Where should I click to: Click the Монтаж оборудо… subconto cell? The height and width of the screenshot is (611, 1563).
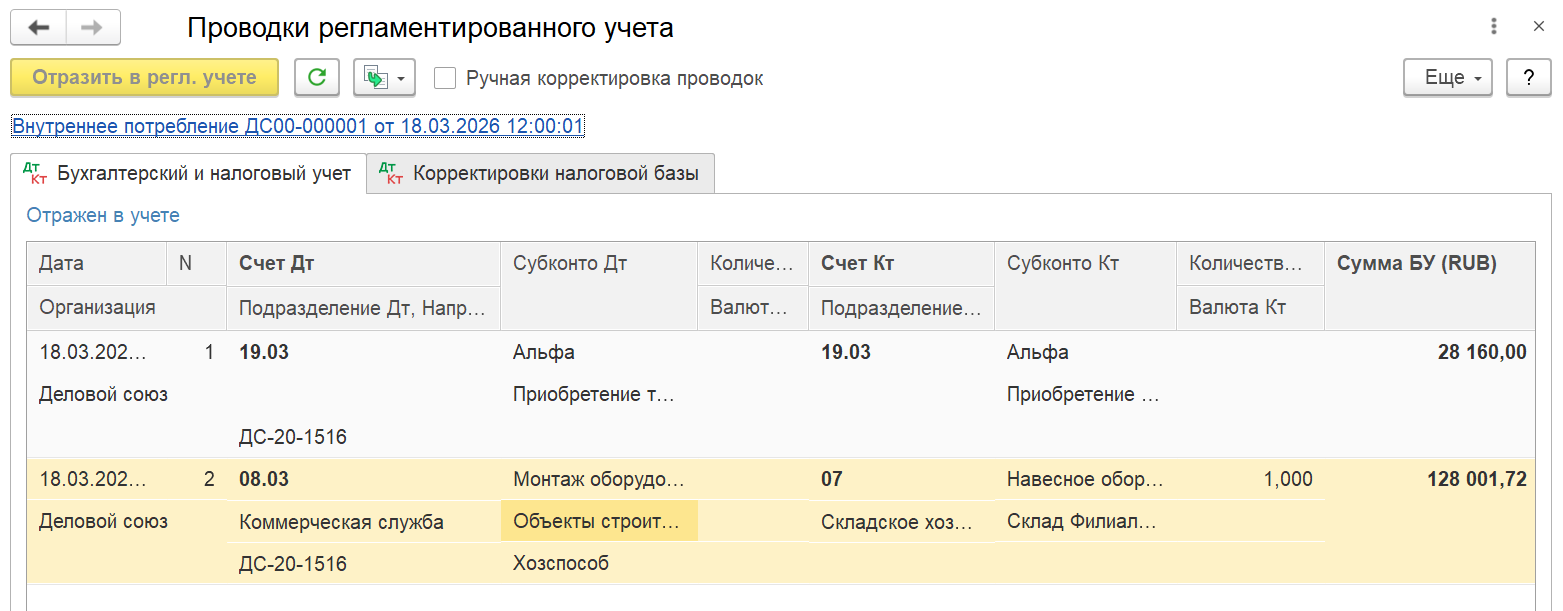598,480
